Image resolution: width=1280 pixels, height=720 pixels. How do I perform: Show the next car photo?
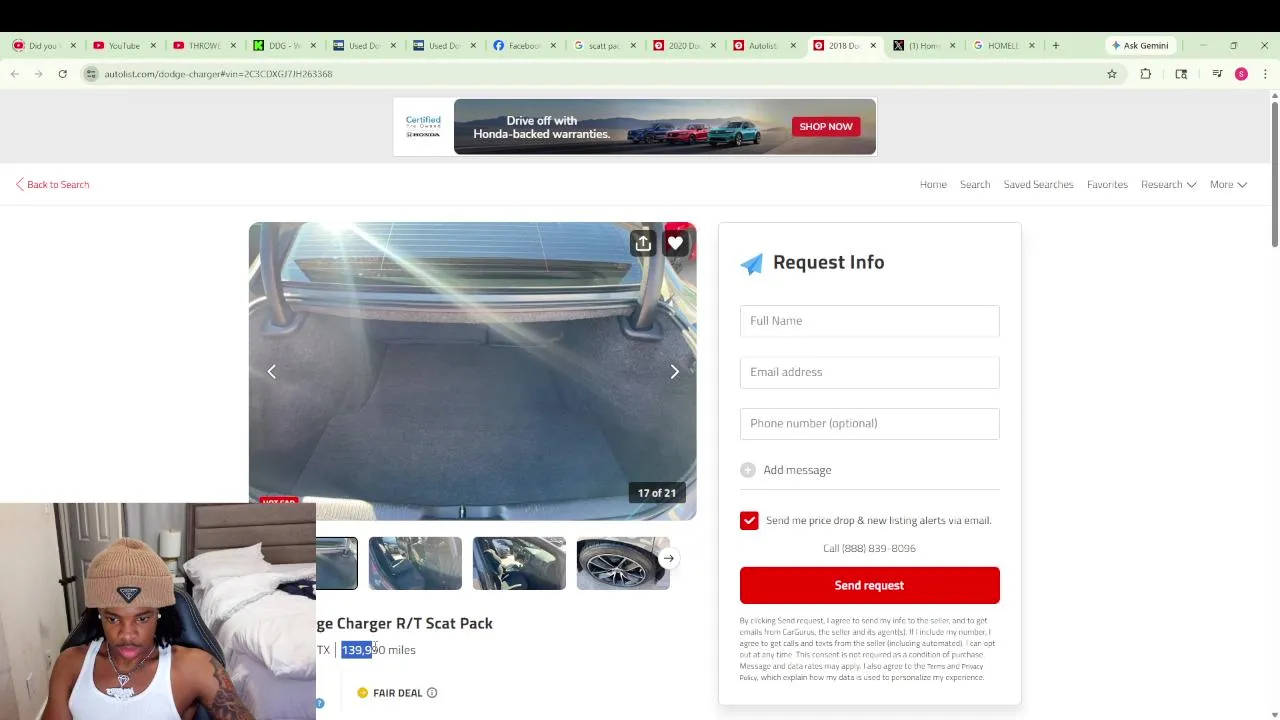click(x=674, y=371)
